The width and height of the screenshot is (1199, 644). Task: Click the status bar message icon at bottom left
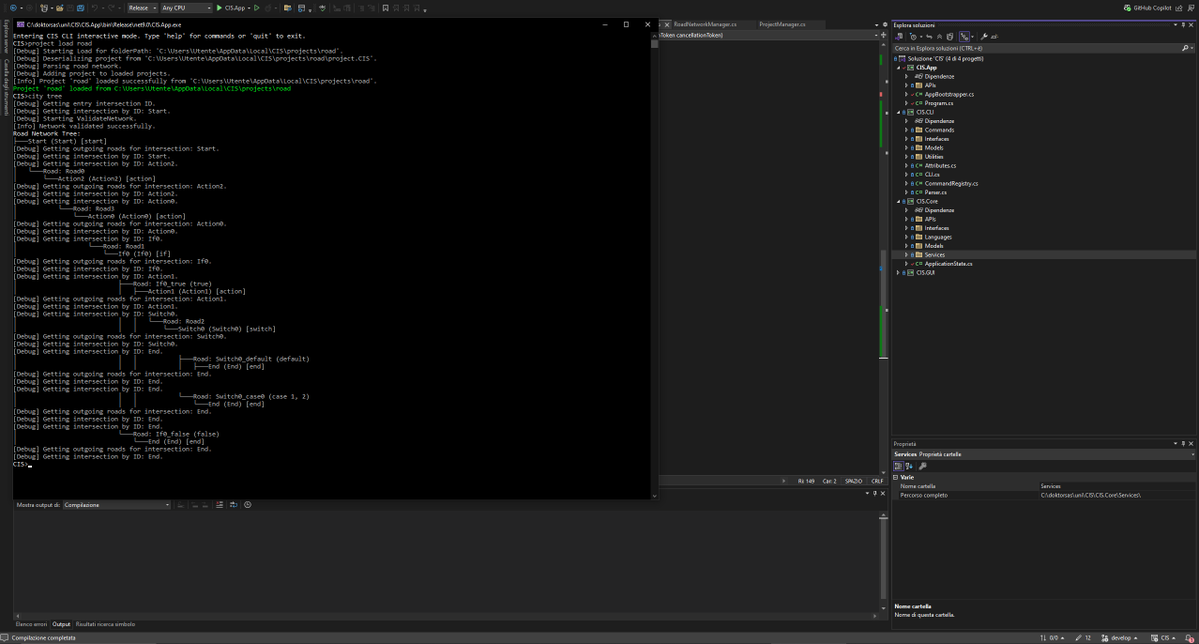click(x=5, y=638)
